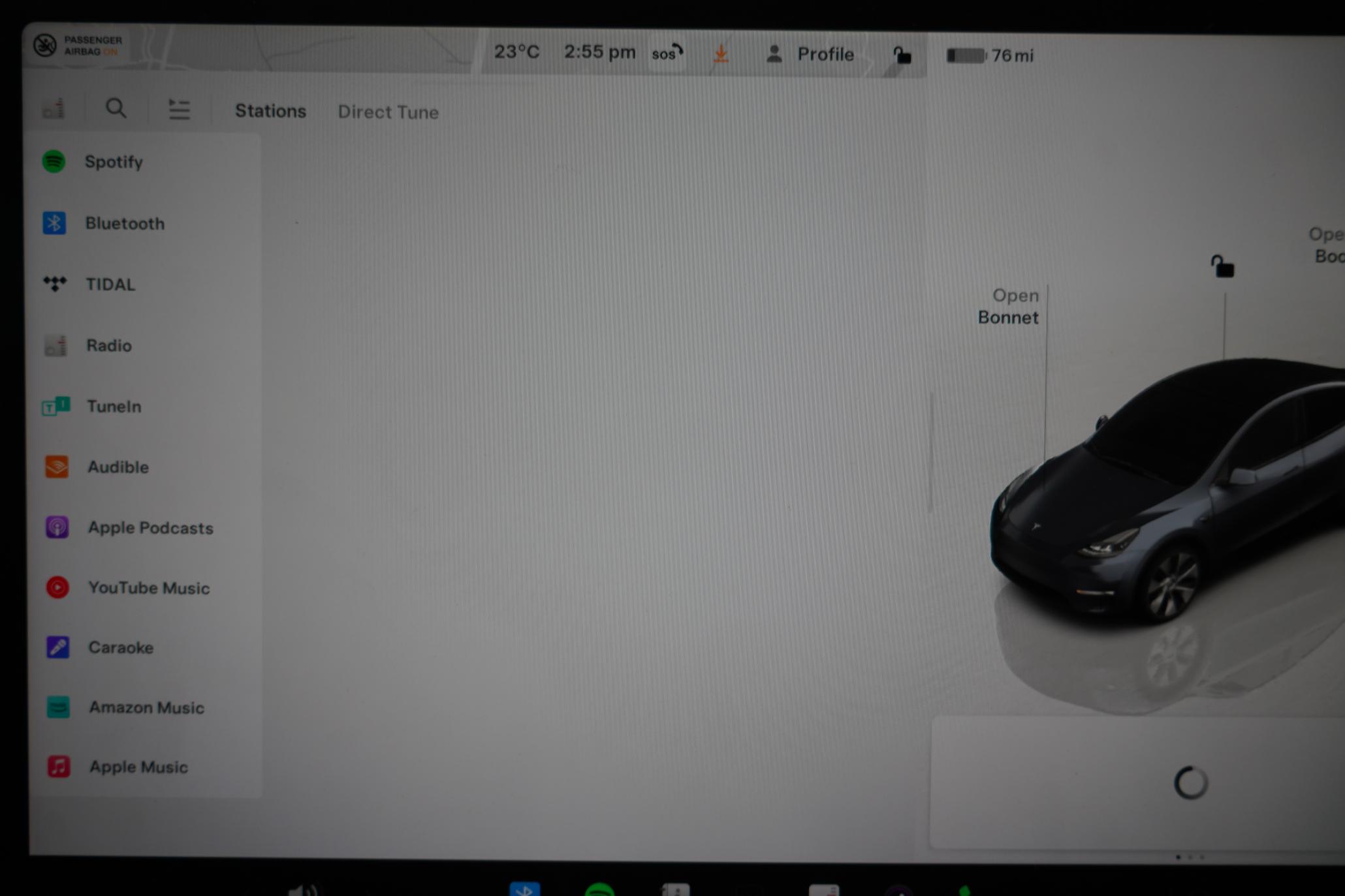Open the YouTube Music icon
The image size is (1345, 896).
tap(57, 587)
